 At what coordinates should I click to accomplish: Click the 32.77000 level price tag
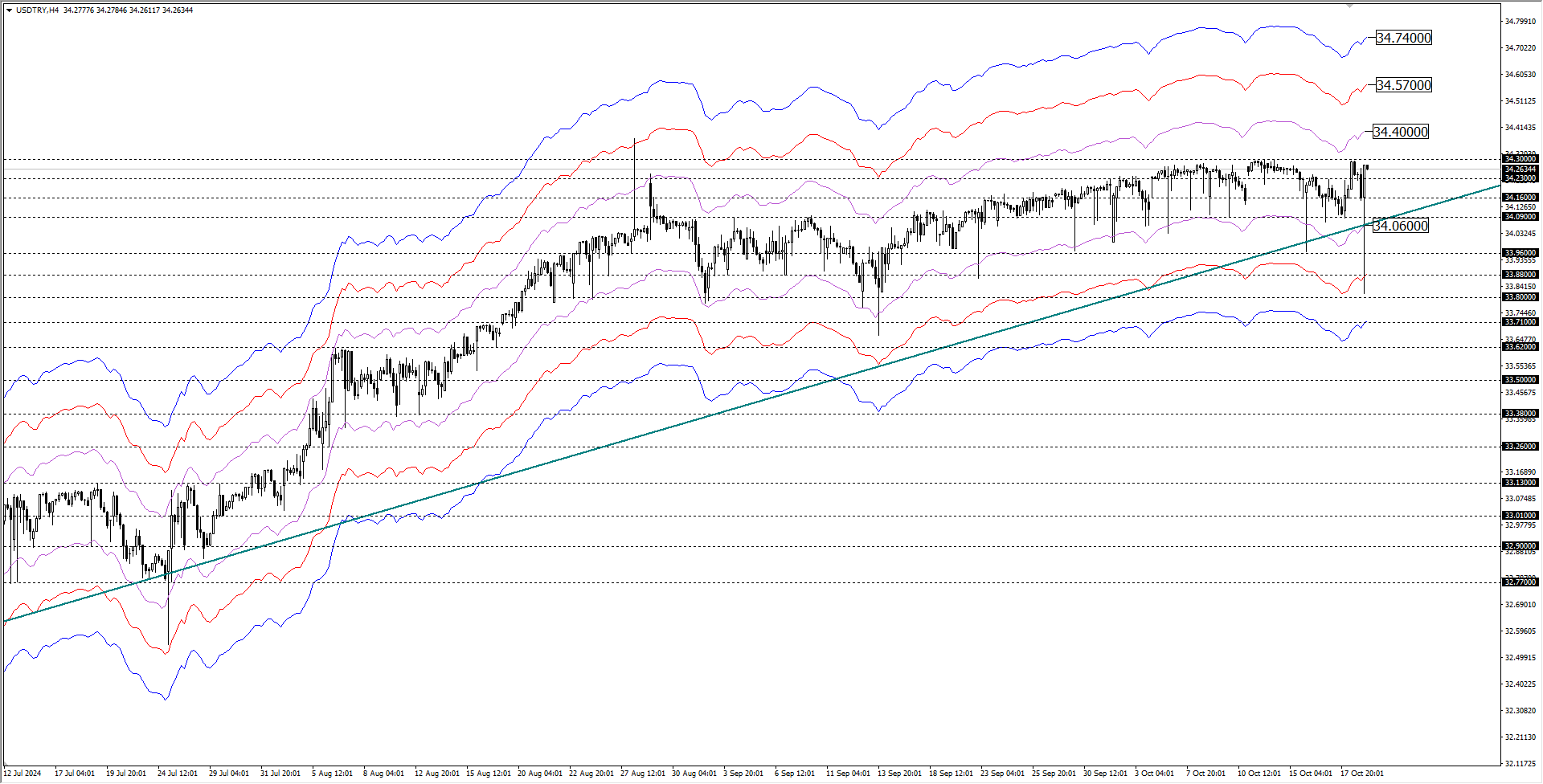[x=1520, y=582]
